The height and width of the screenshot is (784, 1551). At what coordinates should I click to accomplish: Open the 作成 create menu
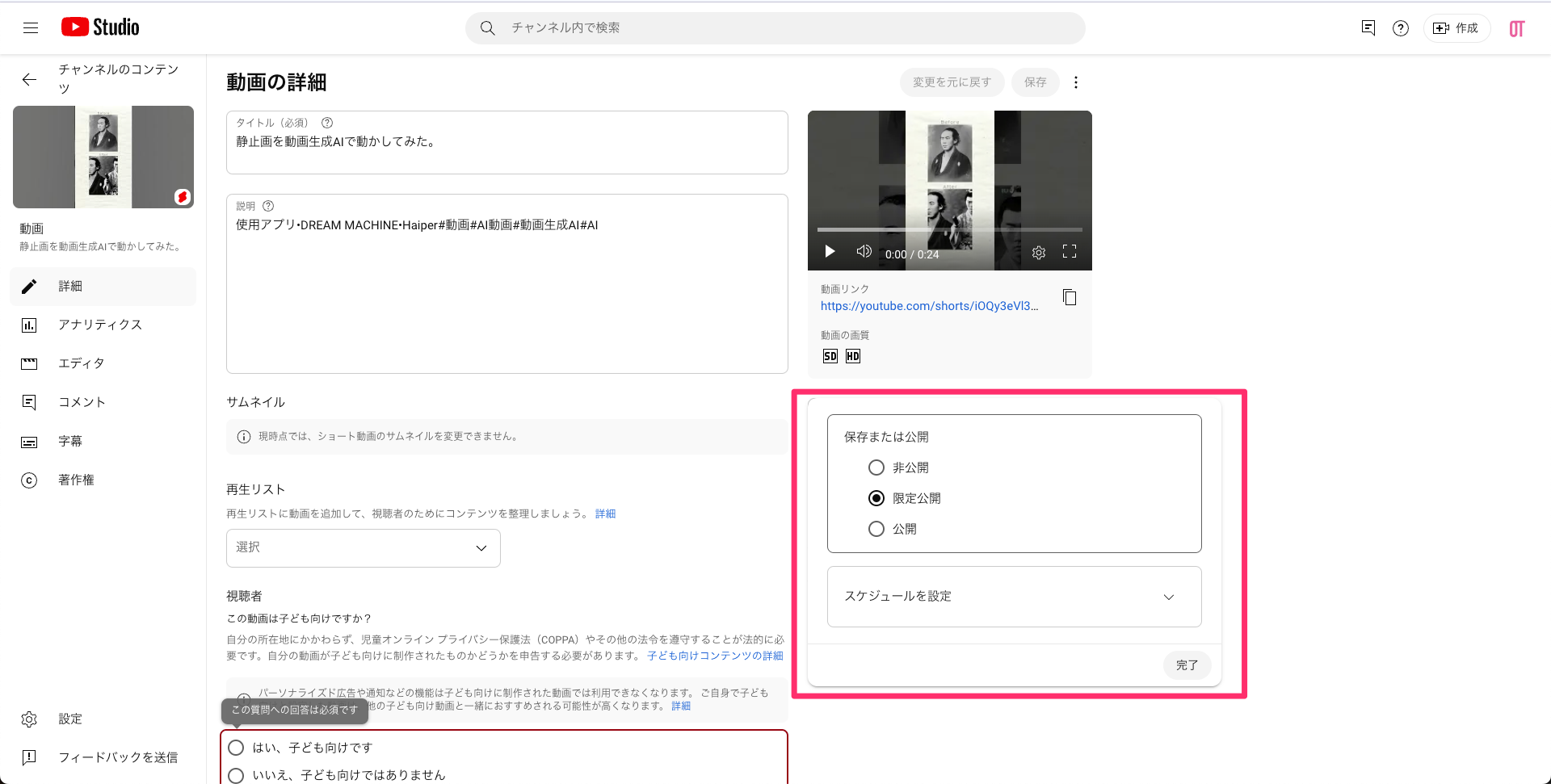click(1456, 28)
